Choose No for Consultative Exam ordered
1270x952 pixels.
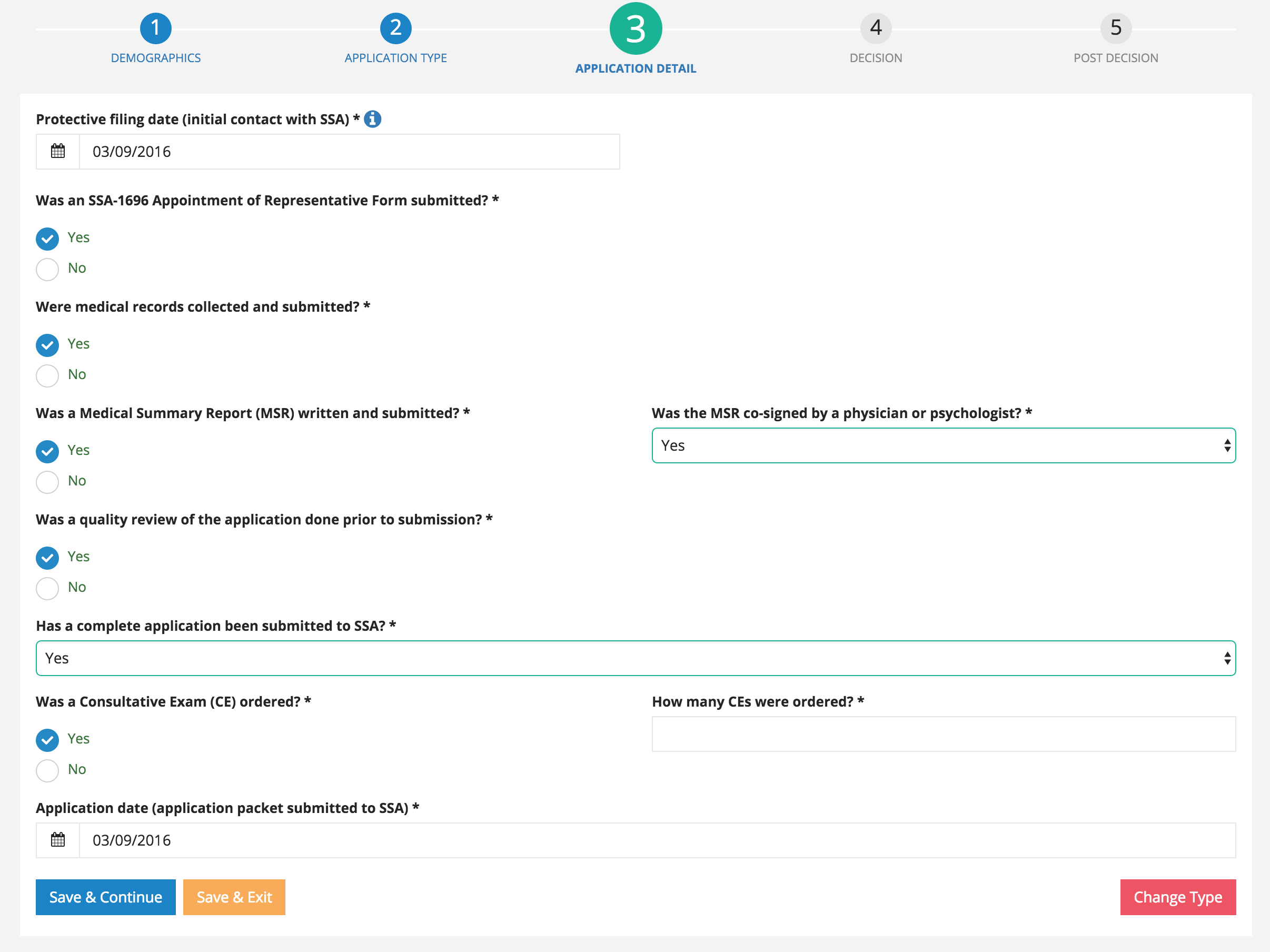(48, 770)
